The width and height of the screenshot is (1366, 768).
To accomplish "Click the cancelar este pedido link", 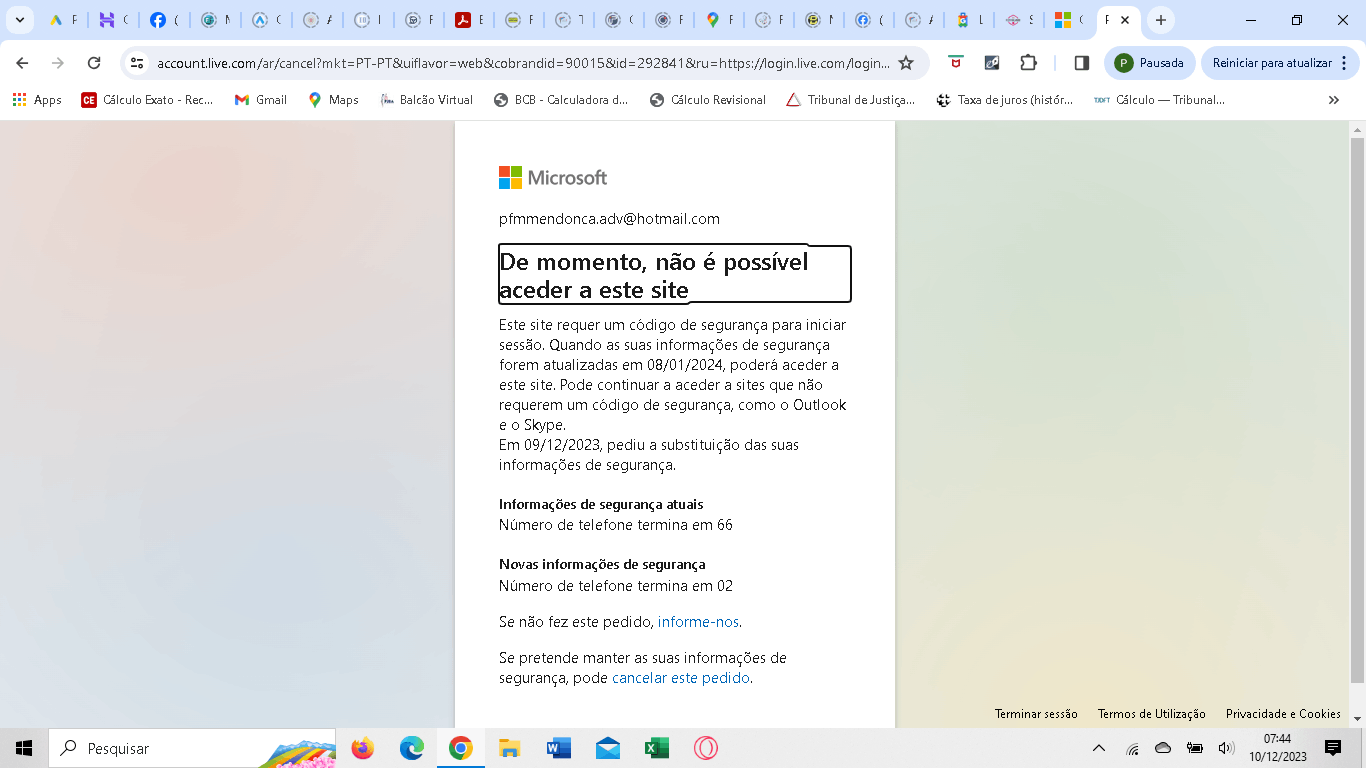I will coord(680,678).
